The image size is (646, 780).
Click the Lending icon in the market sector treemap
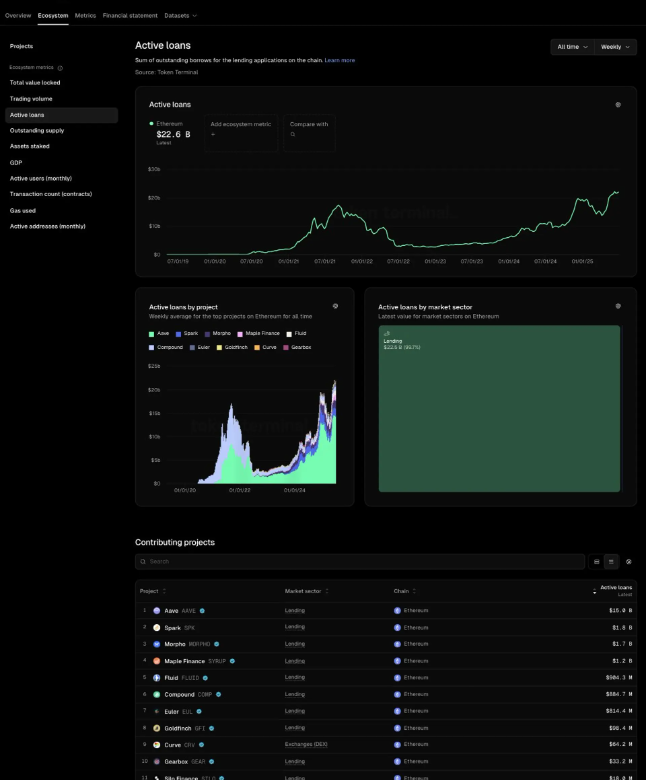pos(387,333)
